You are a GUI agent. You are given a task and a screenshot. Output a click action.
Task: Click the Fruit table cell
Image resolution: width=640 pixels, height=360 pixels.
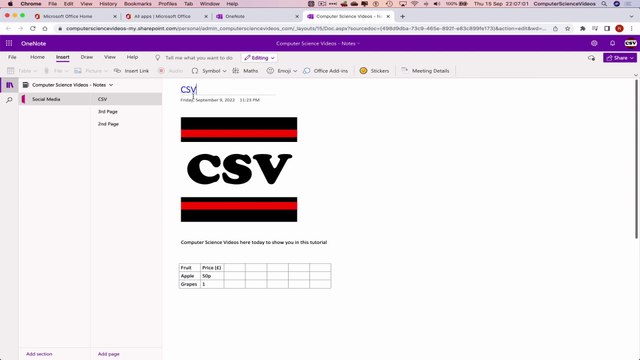point(190,268)
